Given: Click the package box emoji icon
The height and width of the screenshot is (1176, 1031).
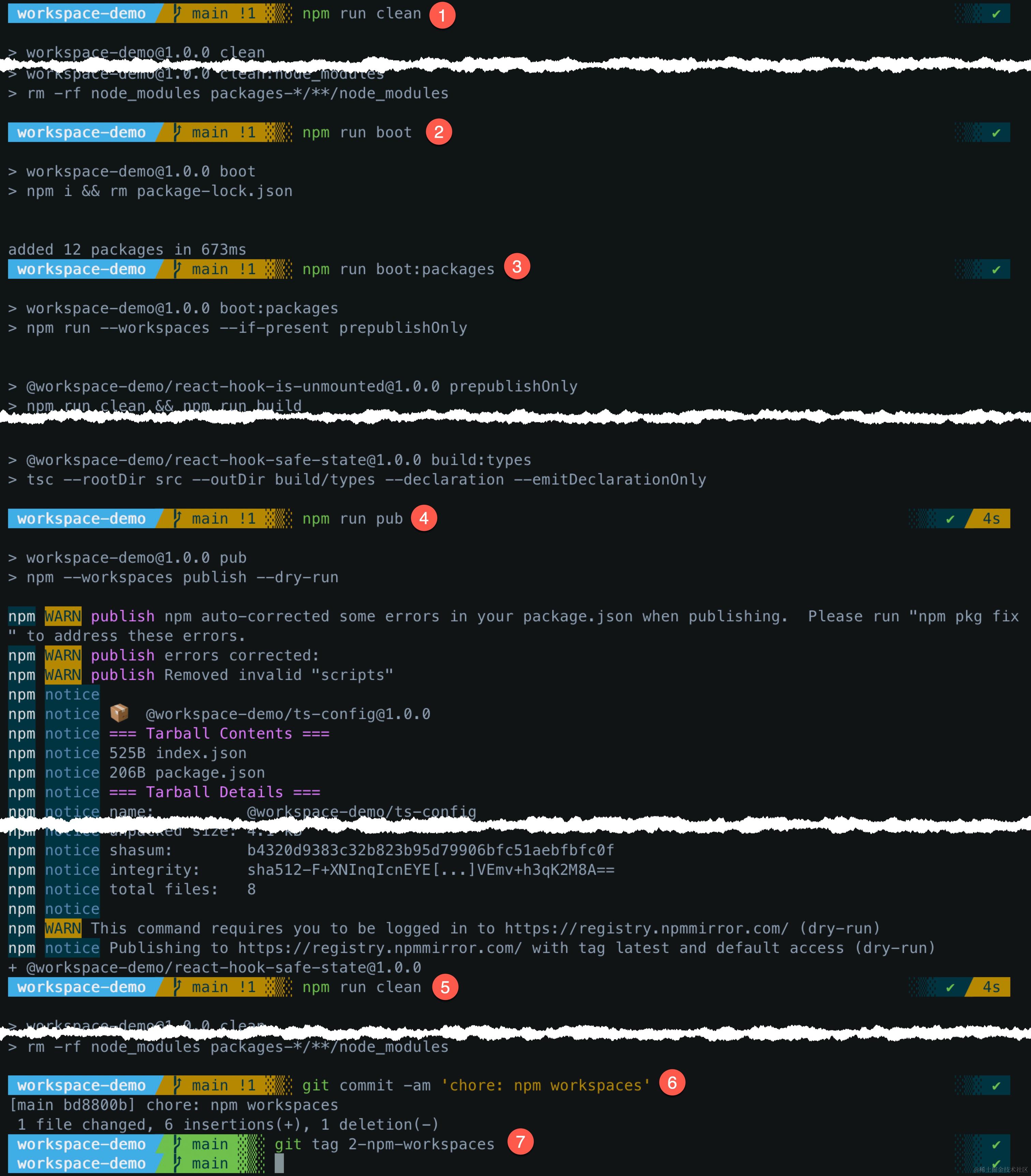Looking at the screenshot, I should (x=120, y=713).
